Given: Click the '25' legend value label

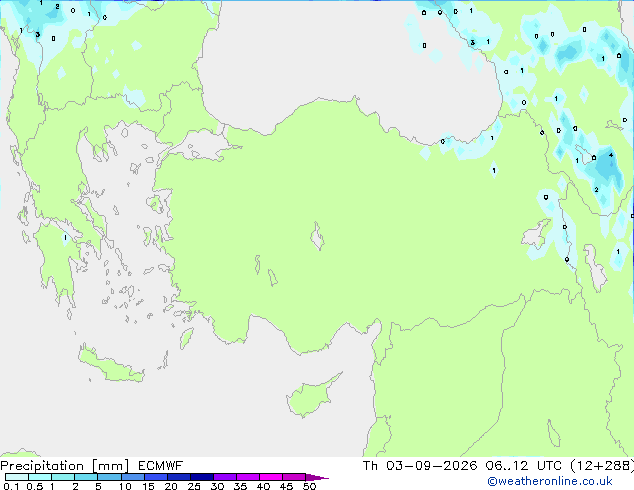Looking at the screenshot, I should (x=194, y=486).
